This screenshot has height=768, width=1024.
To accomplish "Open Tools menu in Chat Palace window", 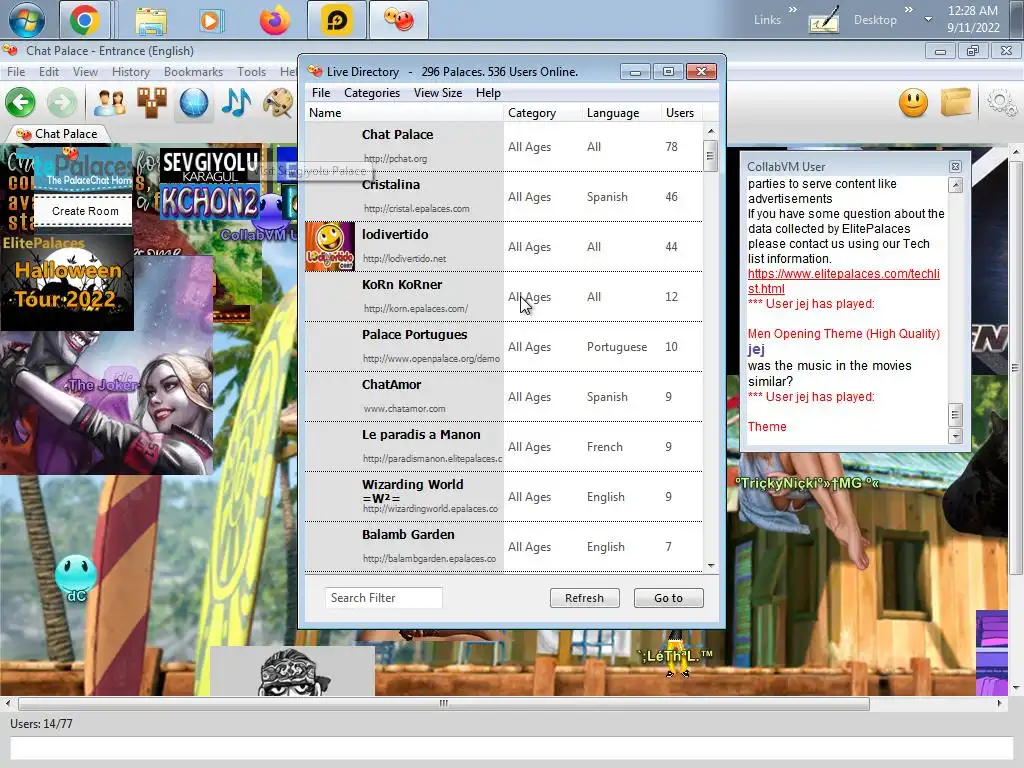I will coord(251,72).
